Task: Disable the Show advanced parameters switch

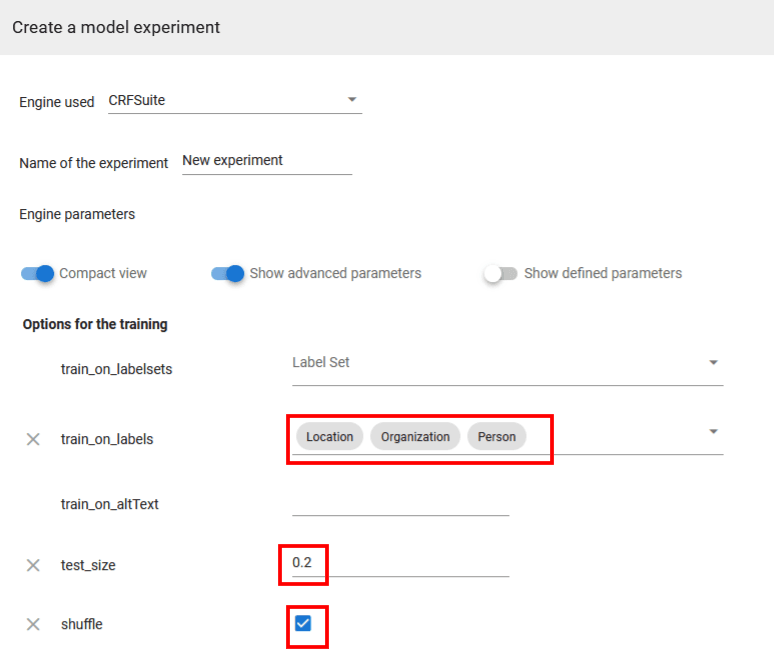Action: pyautogui.click(x=228, y=274)
